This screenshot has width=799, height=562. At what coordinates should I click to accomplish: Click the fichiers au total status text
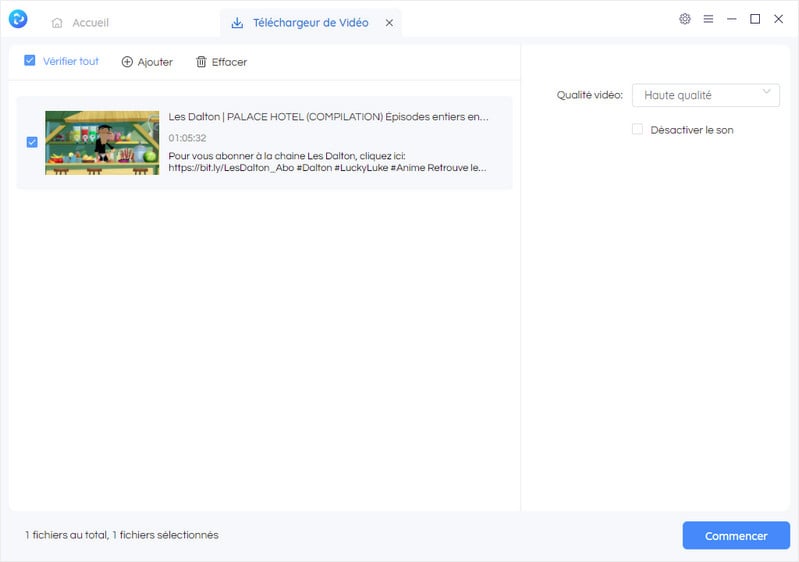[122, 535]
